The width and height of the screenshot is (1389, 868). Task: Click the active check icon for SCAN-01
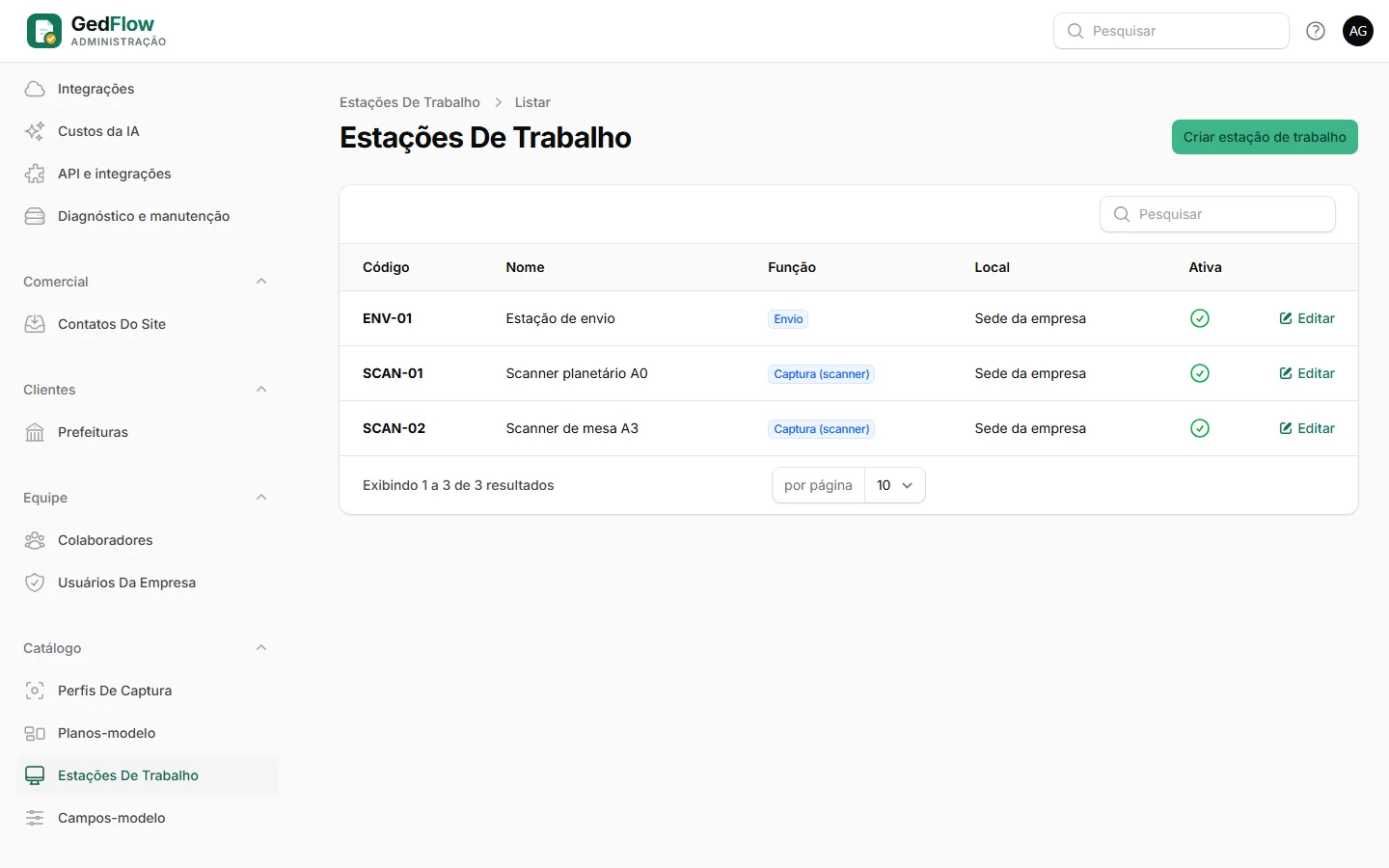(1200, 373)
